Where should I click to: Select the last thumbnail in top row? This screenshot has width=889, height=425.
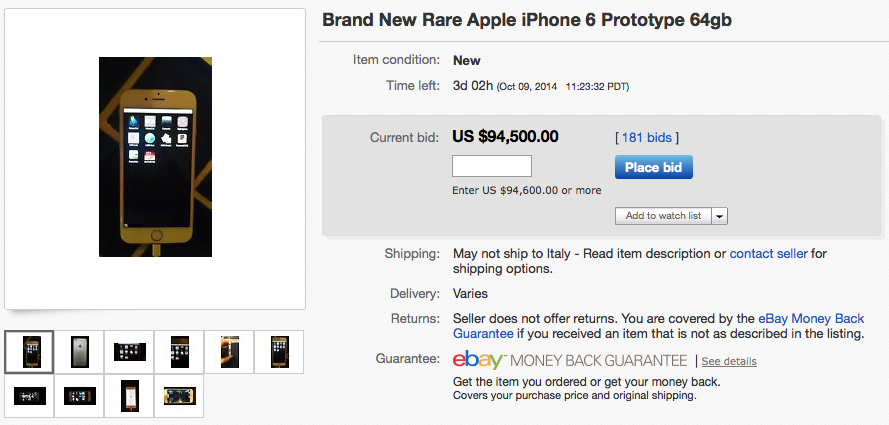tap(279, 352)
